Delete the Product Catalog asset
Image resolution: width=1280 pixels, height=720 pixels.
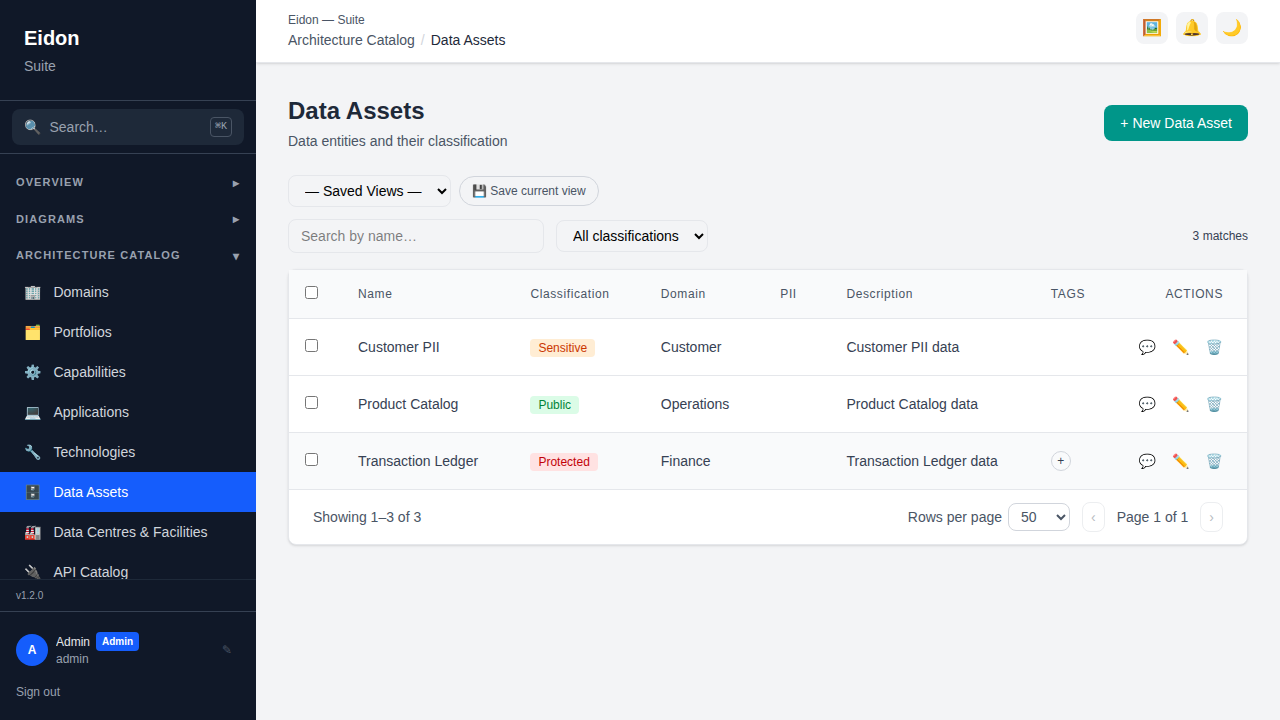click(x=1214, y=404)
